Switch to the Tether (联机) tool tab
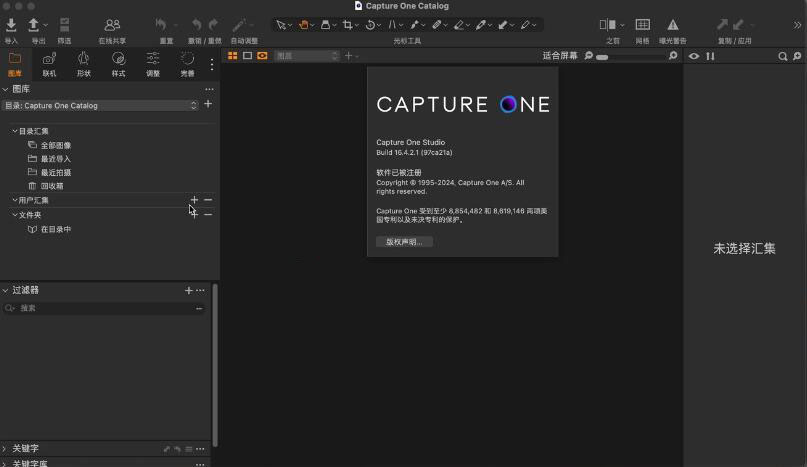807x467 pixels. [x=49, y=64]
